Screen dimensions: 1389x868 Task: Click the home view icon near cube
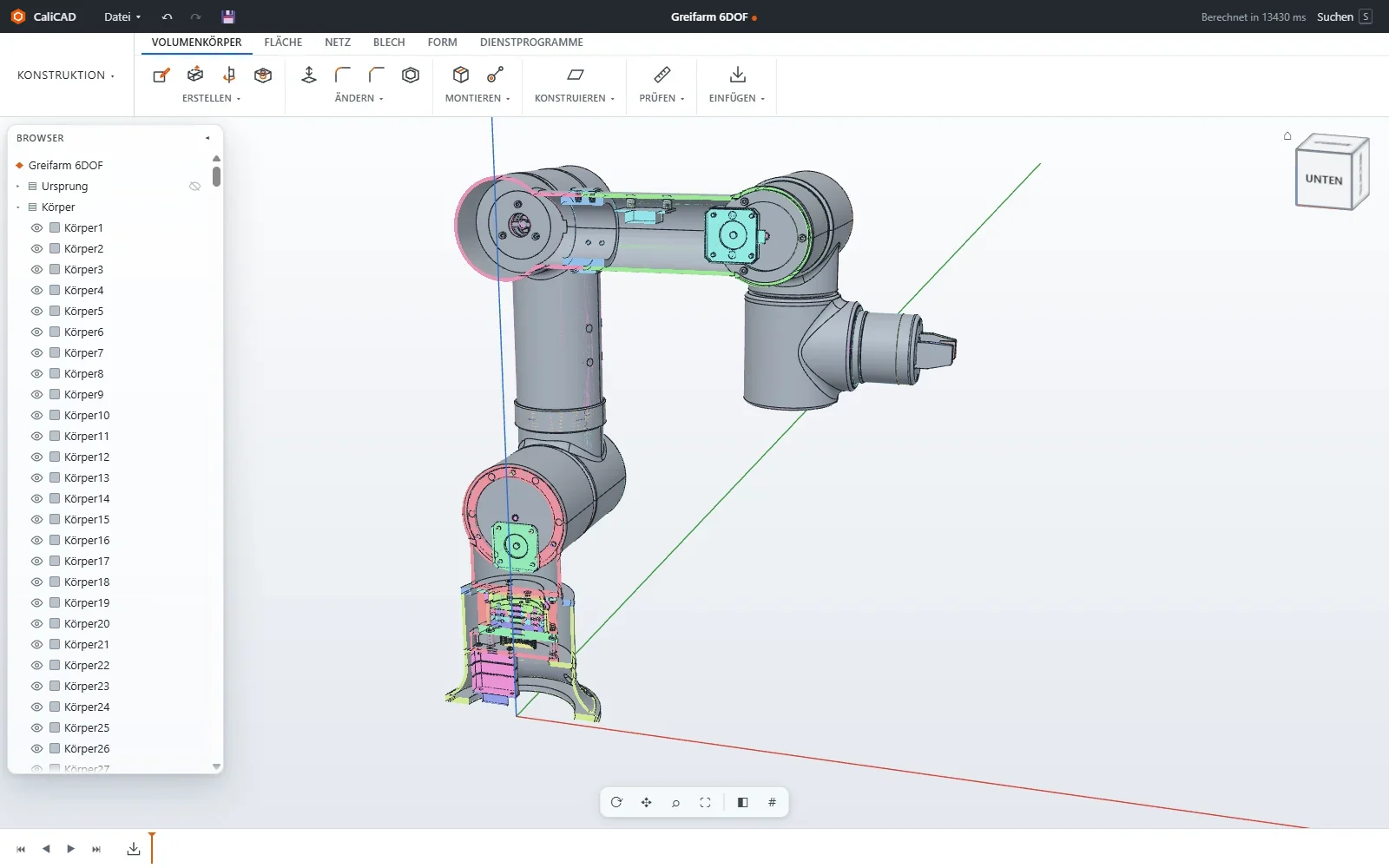point(1287,135)
